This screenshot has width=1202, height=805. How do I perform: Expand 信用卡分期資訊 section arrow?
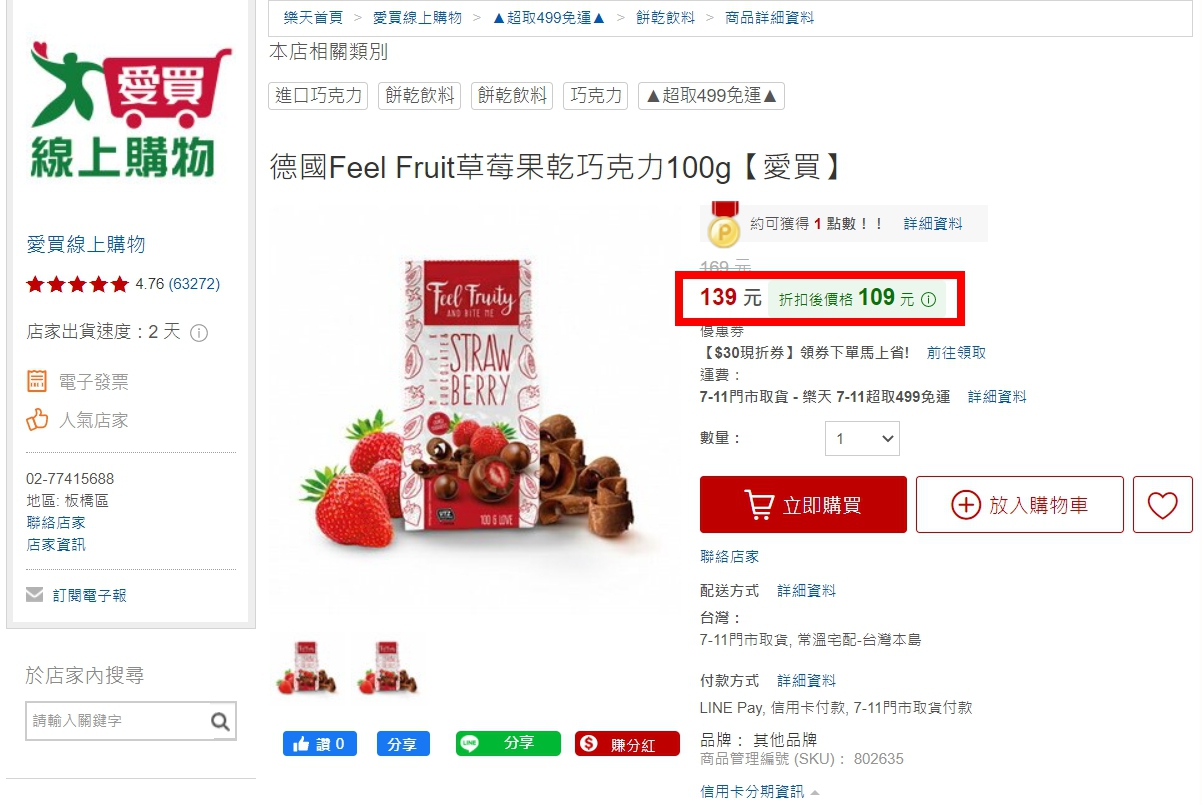tap(815, 793)
